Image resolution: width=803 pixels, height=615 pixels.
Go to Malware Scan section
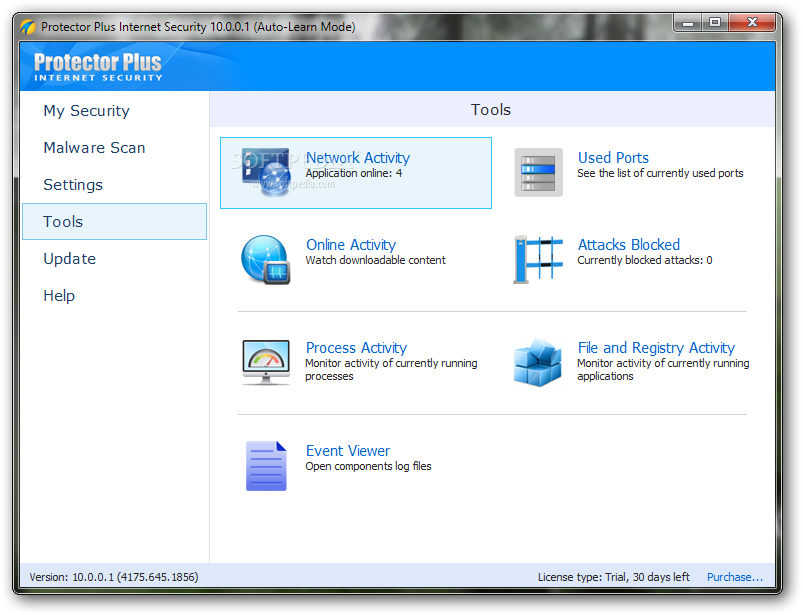[x=94, y=147]
